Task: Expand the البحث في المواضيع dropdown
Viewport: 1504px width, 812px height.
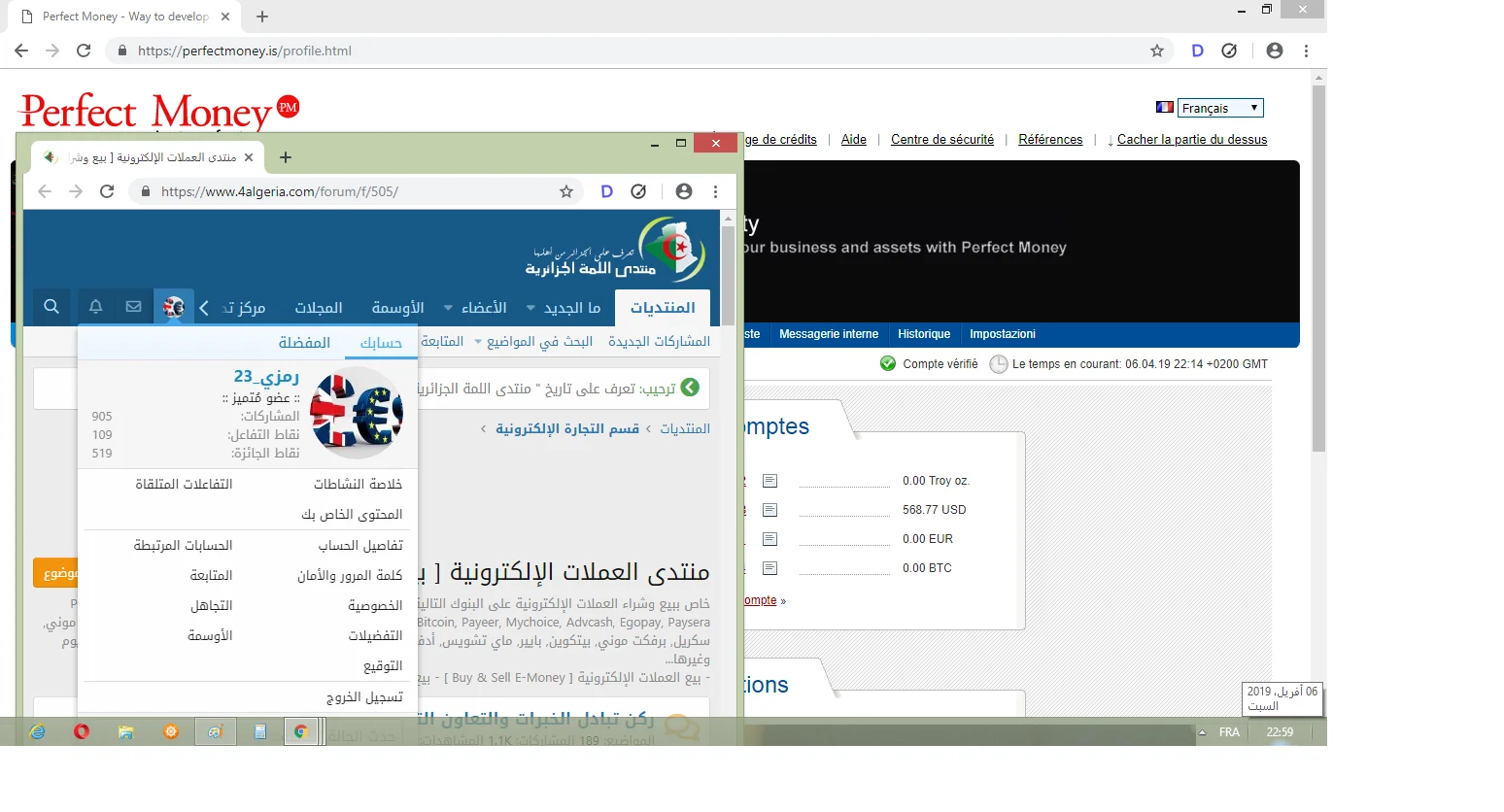Action: [478, 342]
